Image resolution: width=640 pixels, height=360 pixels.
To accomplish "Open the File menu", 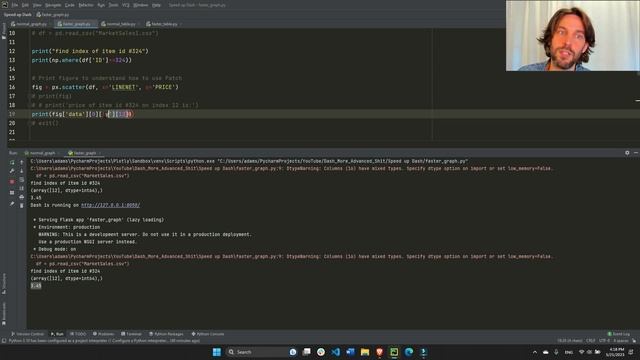I will [x=15, y=5].
